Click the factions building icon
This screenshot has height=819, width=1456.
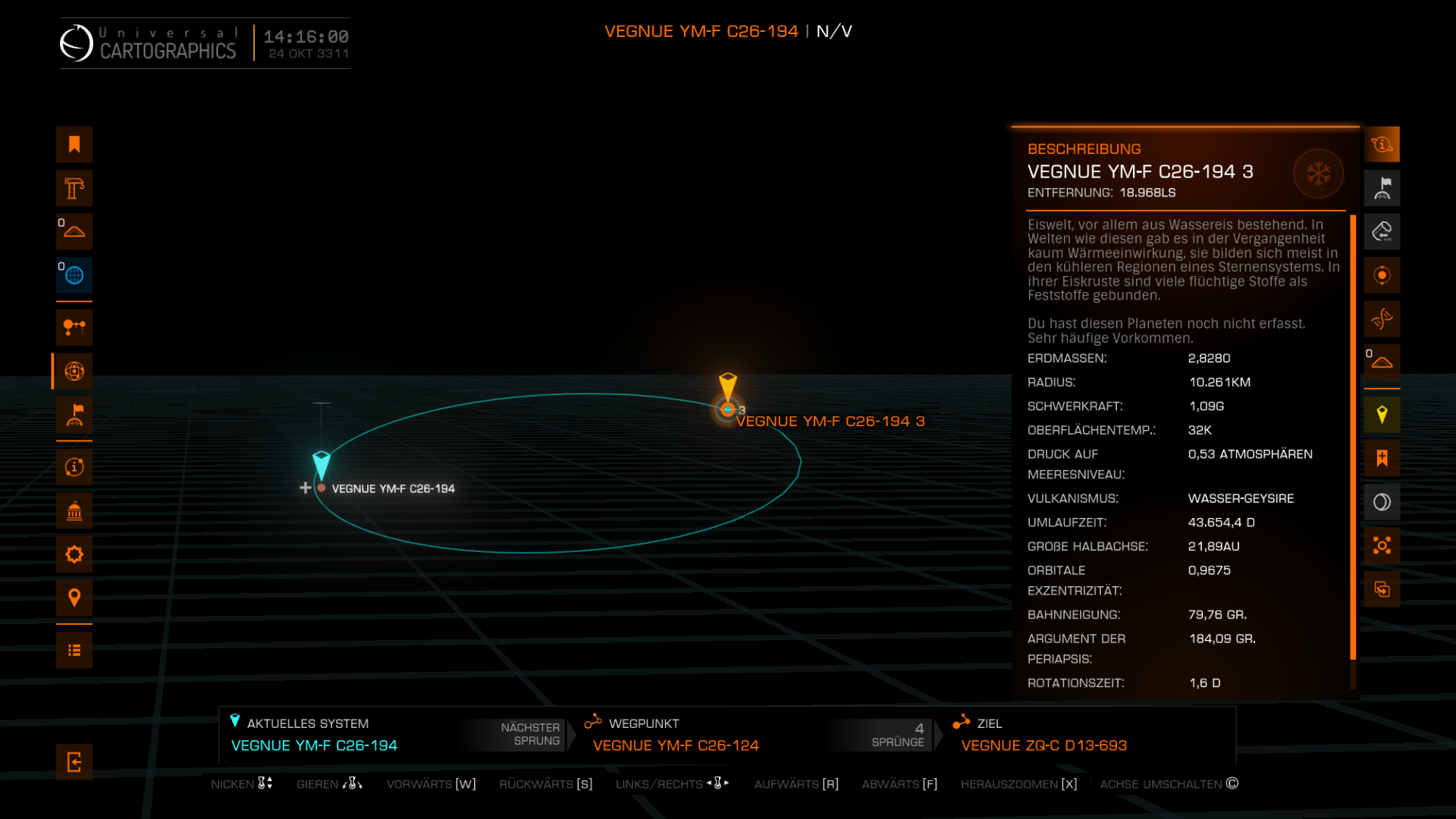(x=74, y=511)
